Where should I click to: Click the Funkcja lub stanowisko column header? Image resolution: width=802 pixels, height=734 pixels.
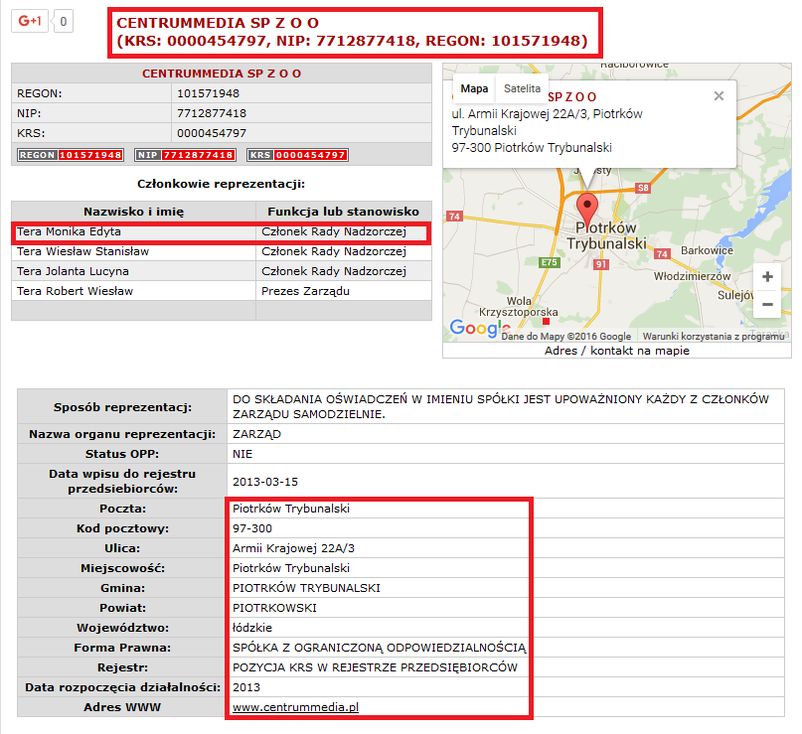(343, 211)
